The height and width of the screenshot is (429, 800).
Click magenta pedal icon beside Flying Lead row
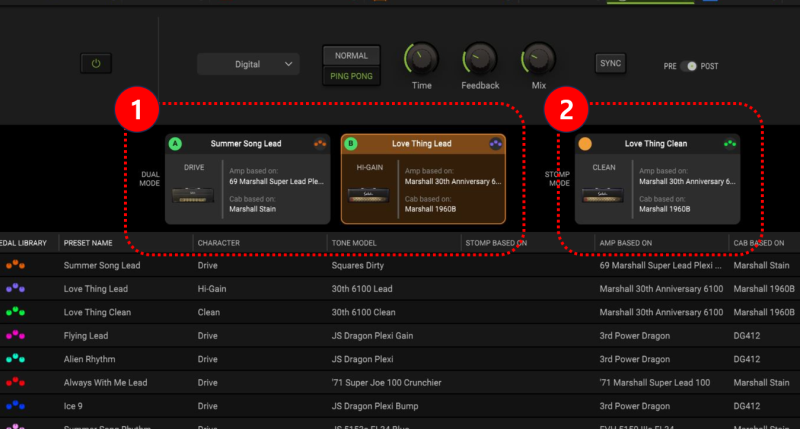[x=16, y=335]
